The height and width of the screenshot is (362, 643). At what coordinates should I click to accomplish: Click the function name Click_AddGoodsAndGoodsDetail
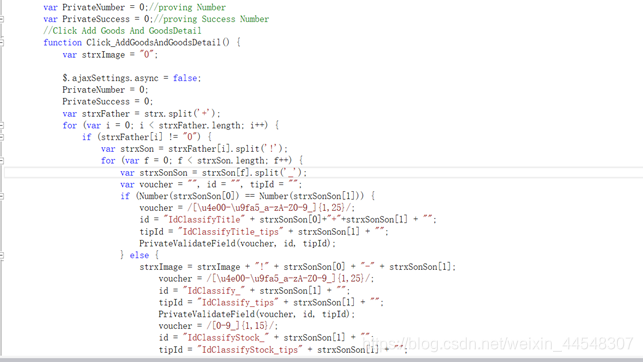click(153, 43)
